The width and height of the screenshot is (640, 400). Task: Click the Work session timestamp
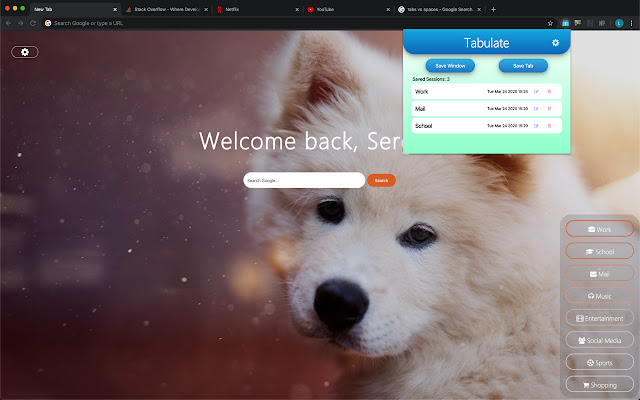[507, 91]
